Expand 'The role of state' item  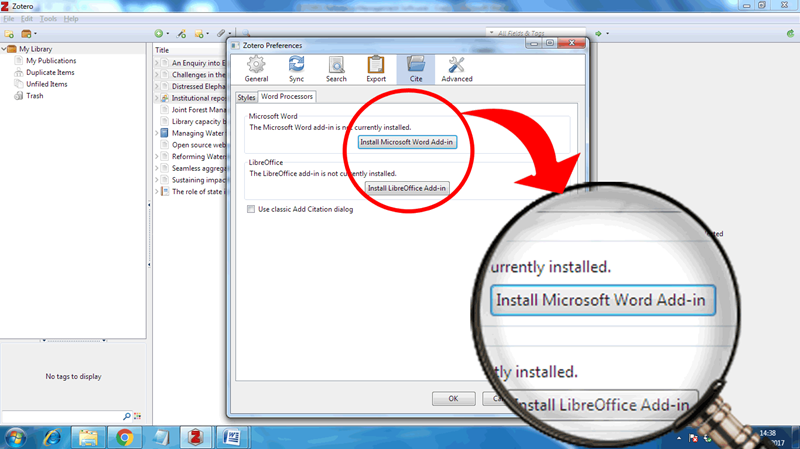click(x=157, y=192)
